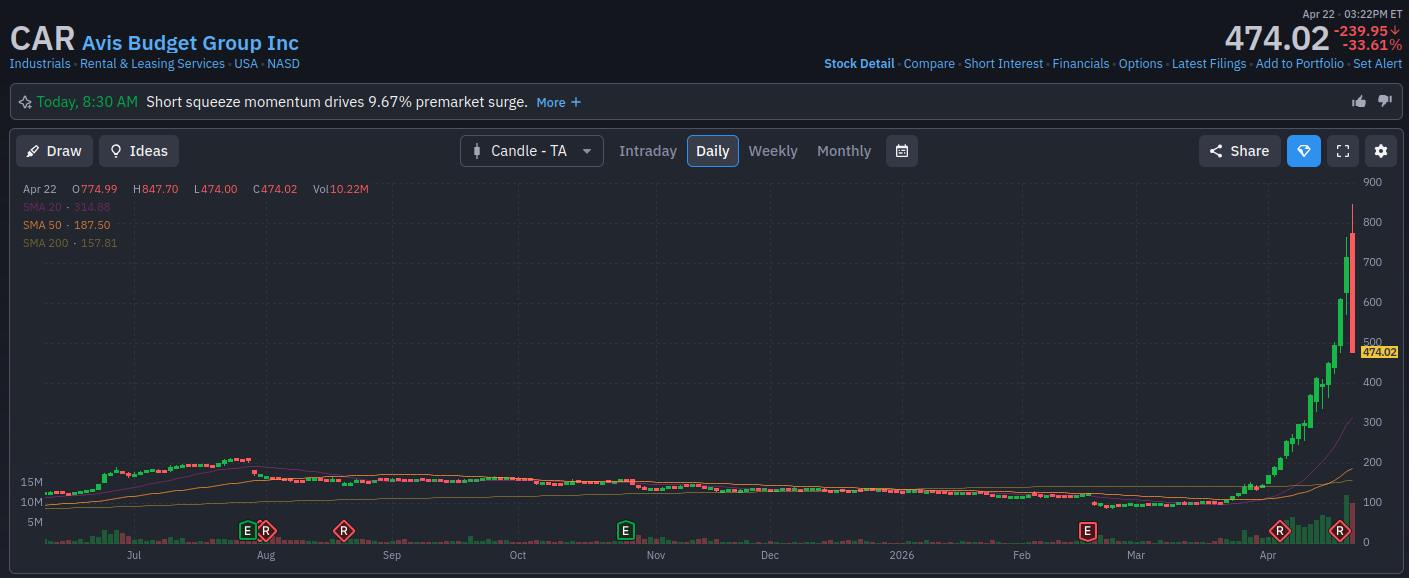Expand the Candle - TA chart type dropdown
The height and width of the screenshot is (578, 1409).
[532, 151]
